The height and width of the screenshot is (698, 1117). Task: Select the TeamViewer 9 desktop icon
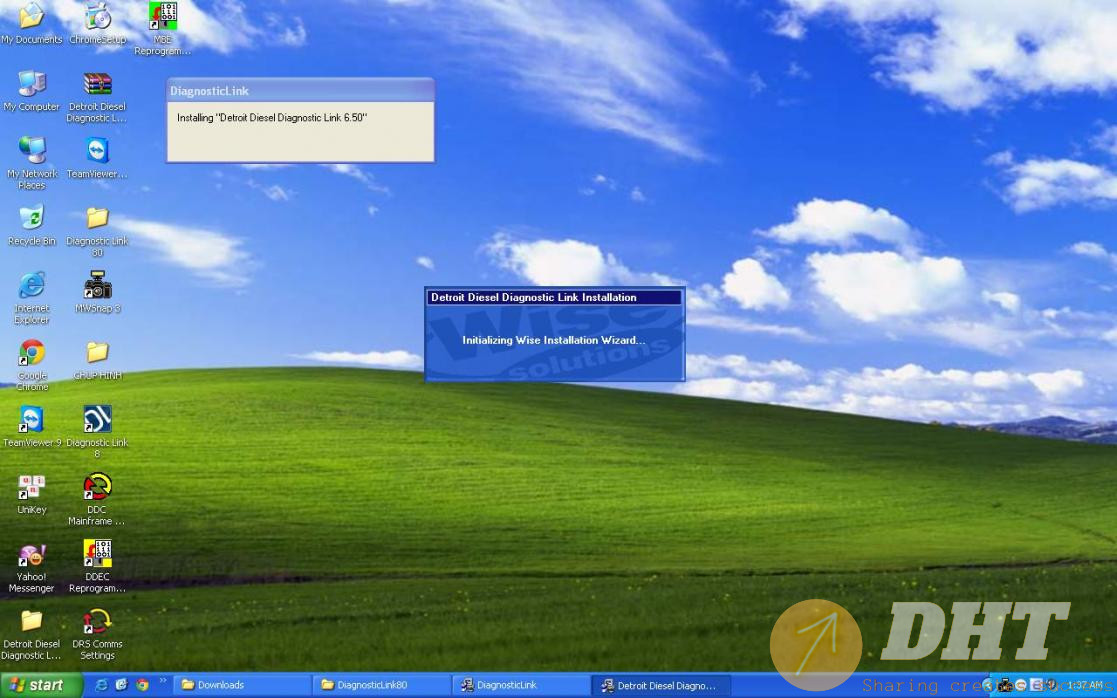pos(32,420)
